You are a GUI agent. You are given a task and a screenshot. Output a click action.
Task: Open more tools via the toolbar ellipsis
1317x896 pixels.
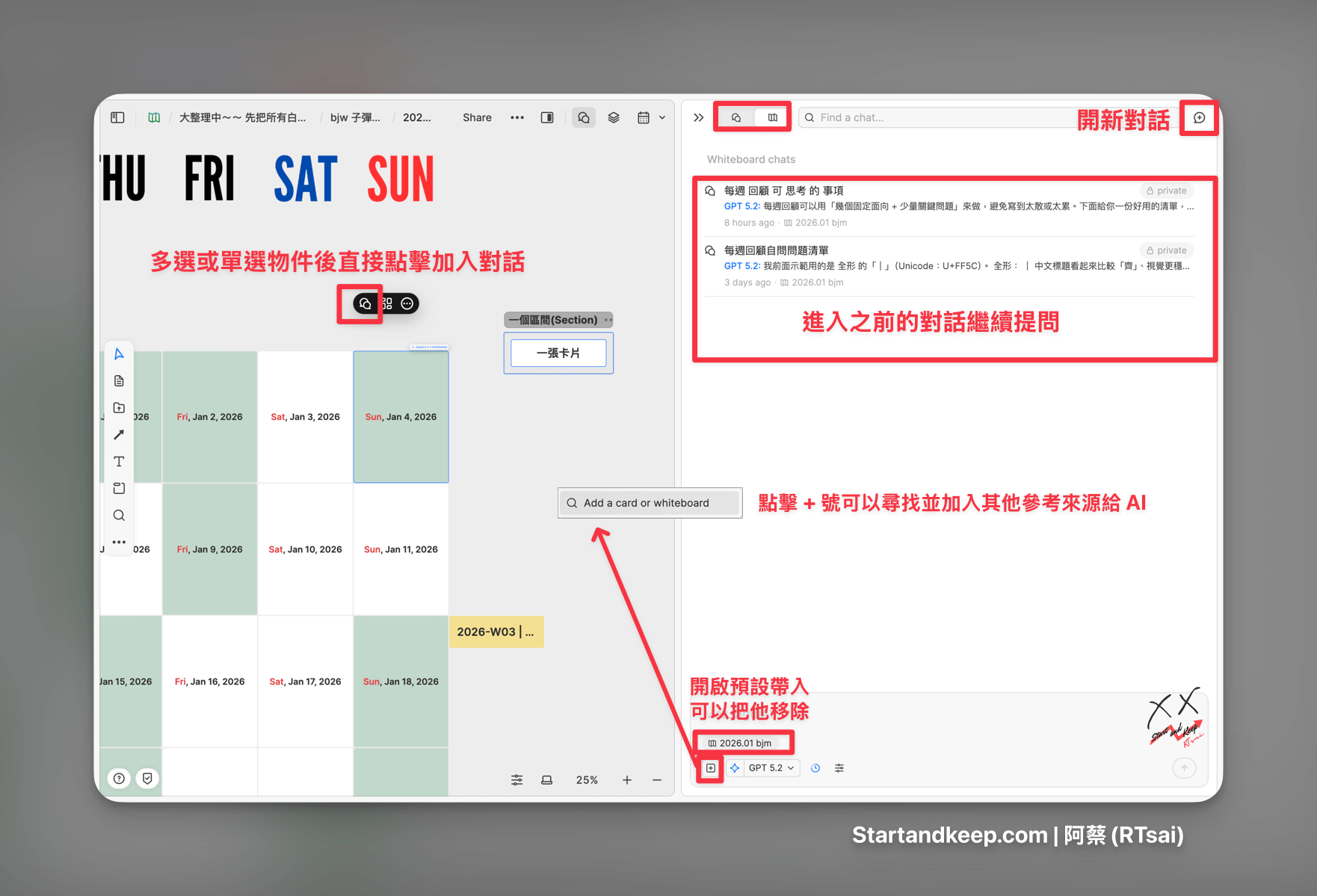pos(119,542)
